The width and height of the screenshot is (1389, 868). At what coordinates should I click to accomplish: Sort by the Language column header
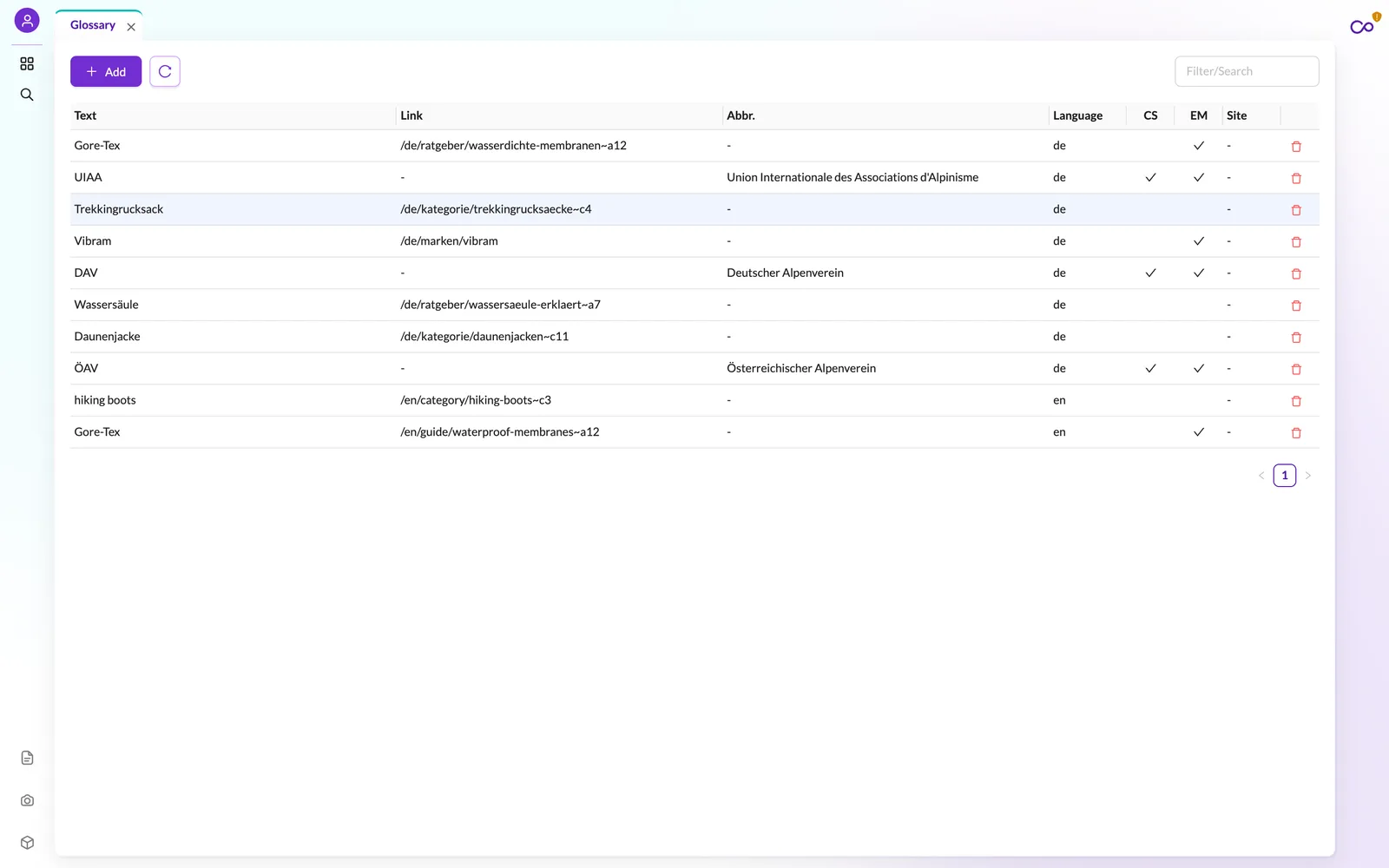(x=1077, y=115)
